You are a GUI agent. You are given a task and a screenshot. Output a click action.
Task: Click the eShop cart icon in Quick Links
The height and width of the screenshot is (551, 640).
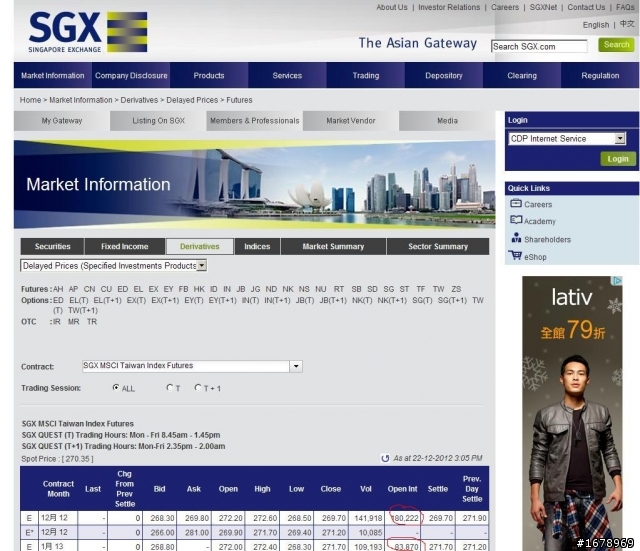(x=515, y=256)
